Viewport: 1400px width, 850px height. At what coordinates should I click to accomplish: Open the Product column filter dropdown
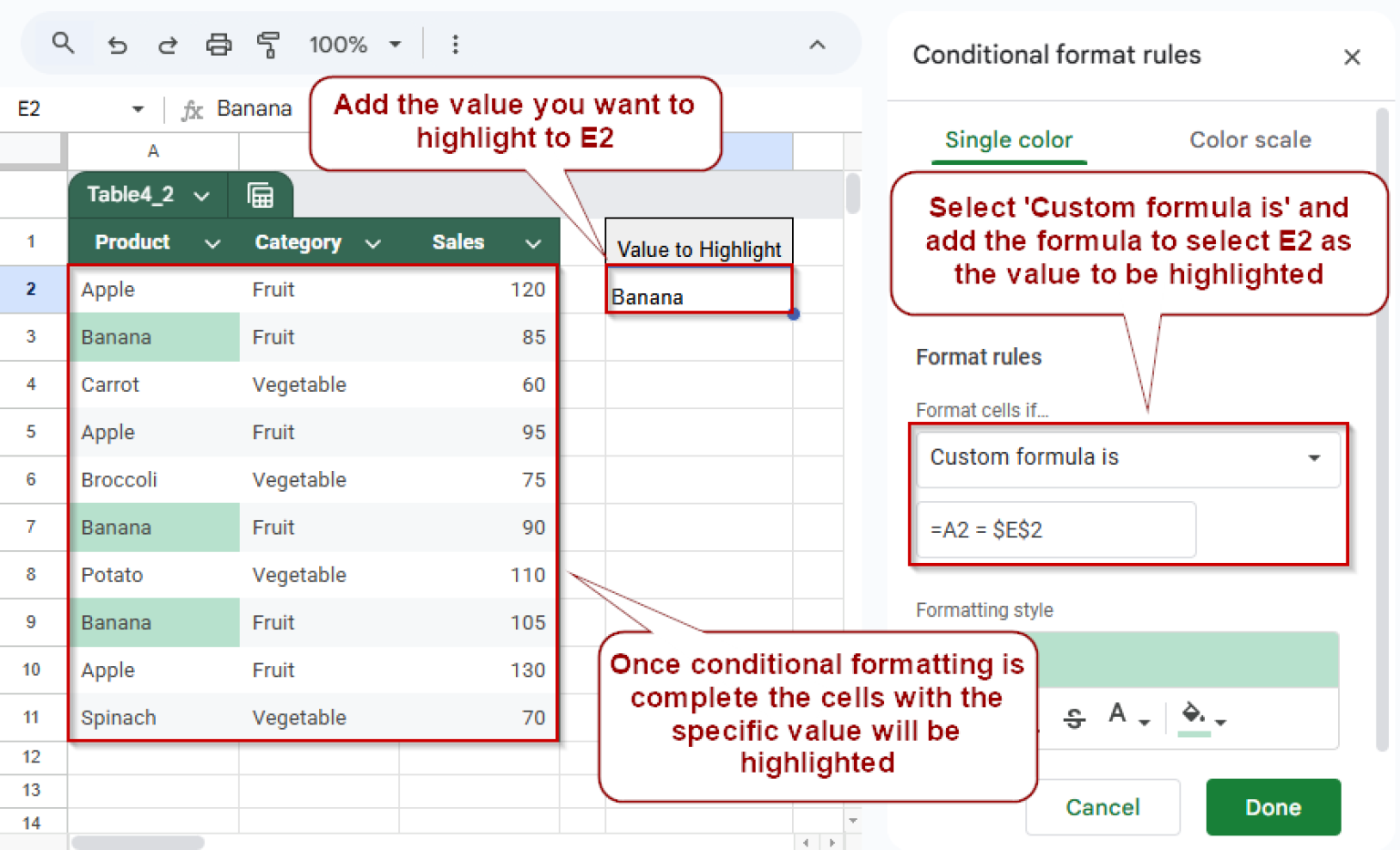(x=212, y=242)
